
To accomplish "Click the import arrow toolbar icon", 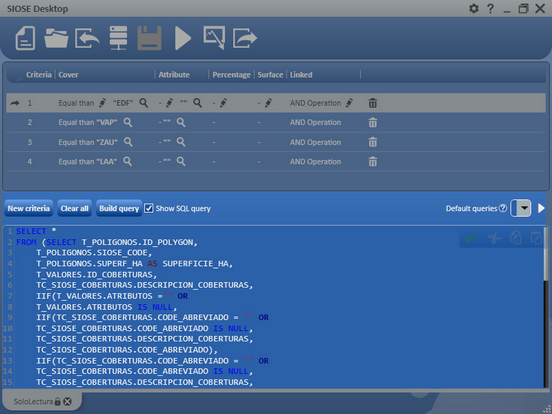I will [x=87, y=38].
